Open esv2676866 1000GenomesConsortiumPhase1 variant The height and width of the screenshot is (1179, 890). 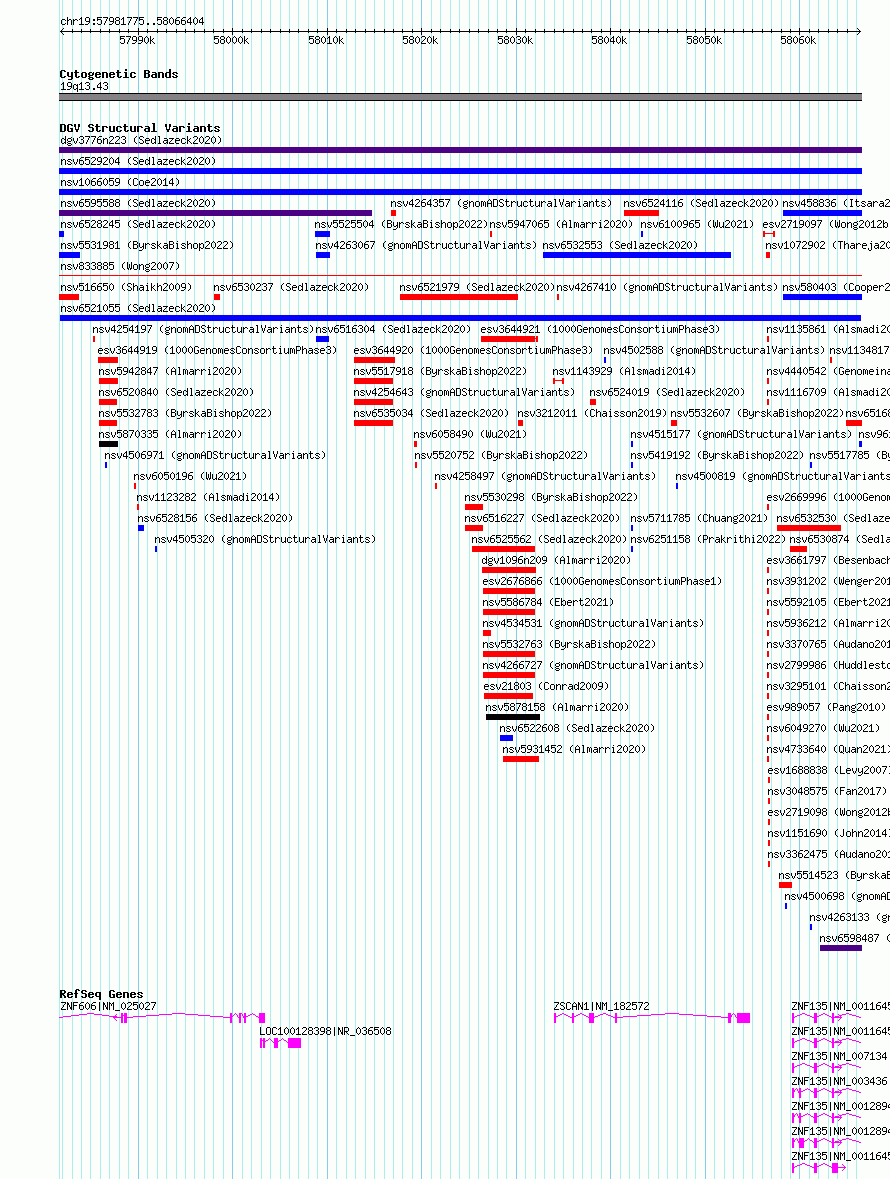click(x=602, y=582)
